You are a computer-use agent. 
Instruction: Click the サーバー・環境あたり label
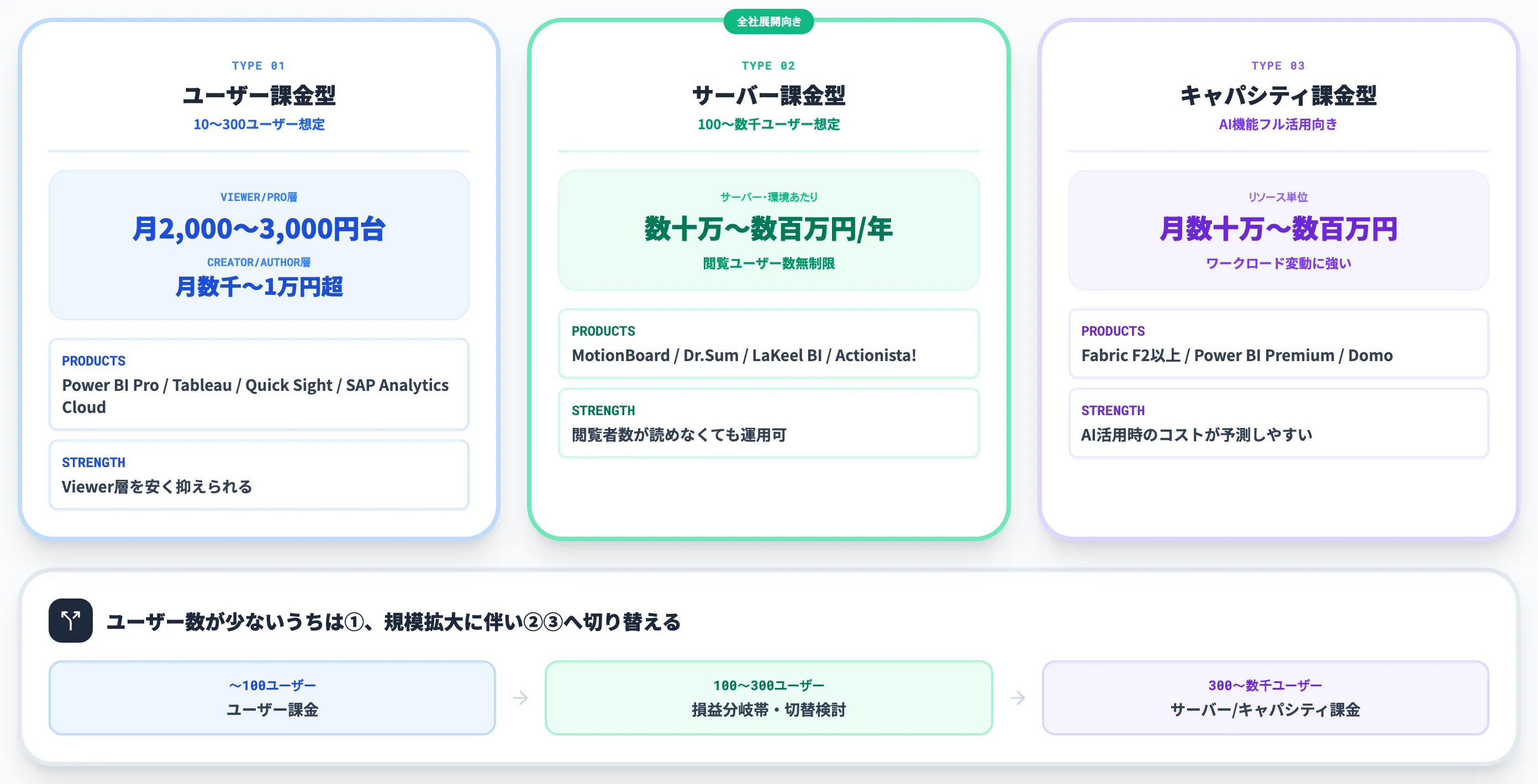point(768,197)
